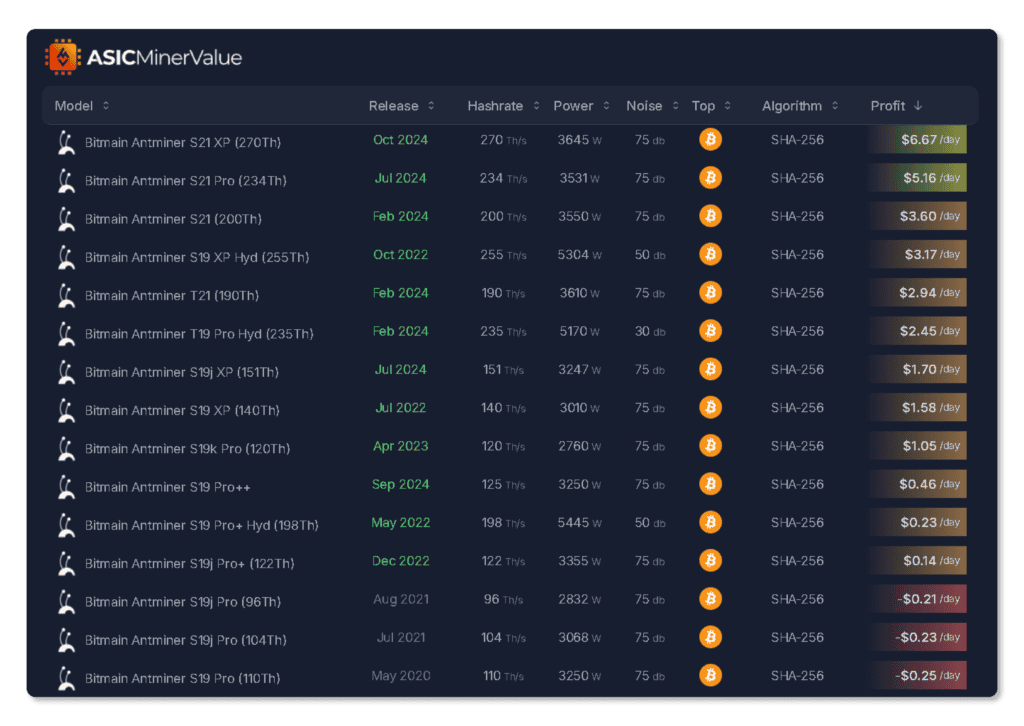1024x726 pixels.
Task: Click Bitmain brand icon beside S21 XP (270Th)
Action: click(66, 142)
